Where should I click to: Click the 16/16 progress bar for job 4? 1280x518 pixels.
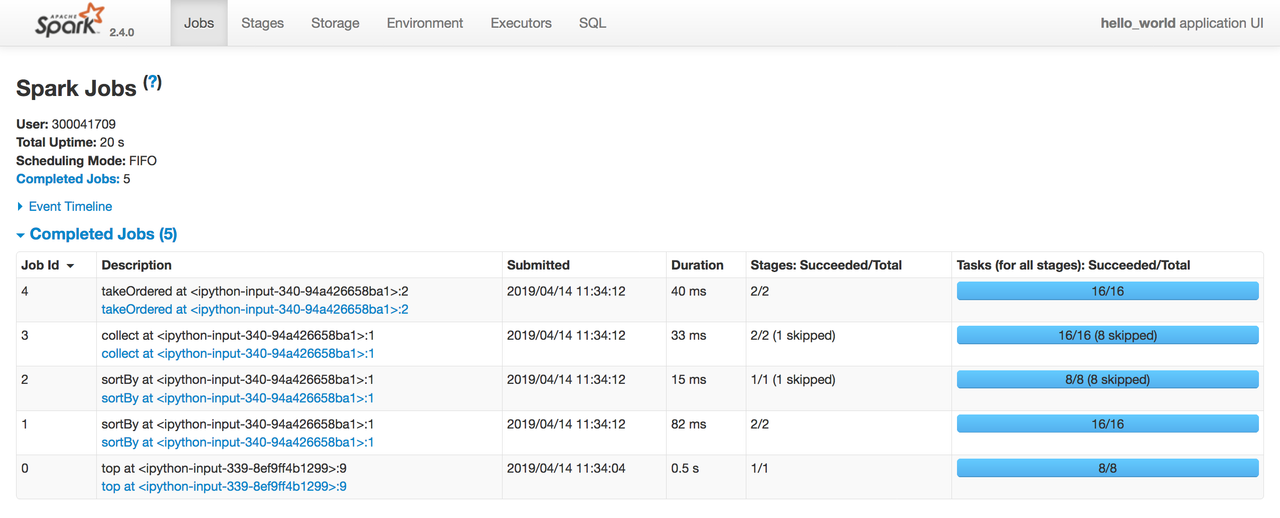[x=1107, y=291]
